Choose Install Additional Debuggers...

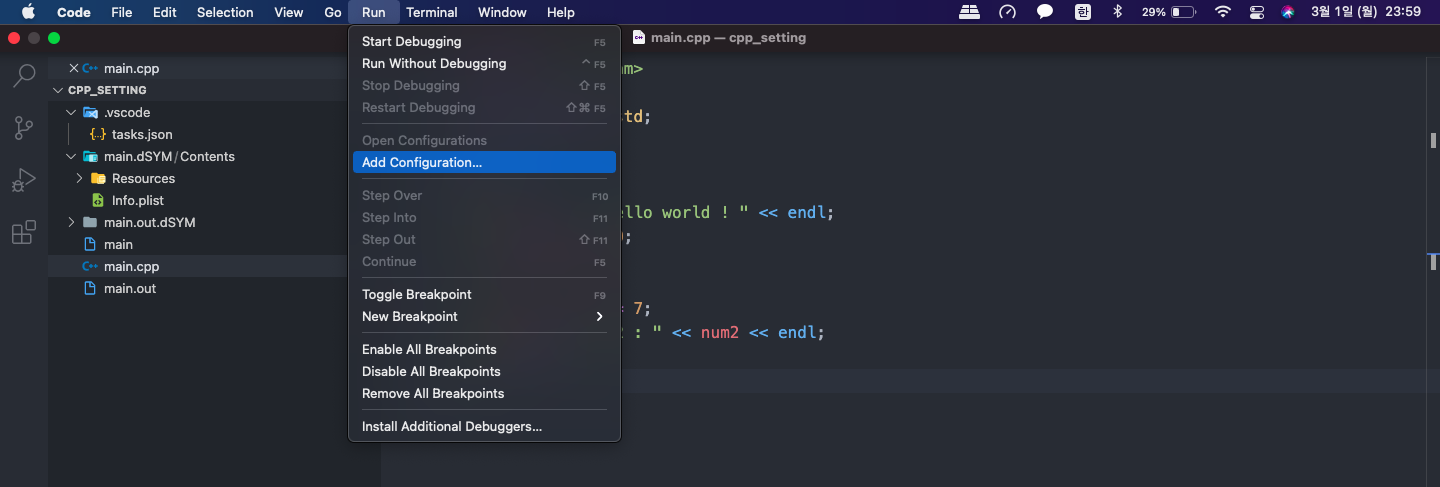(484, 427)
